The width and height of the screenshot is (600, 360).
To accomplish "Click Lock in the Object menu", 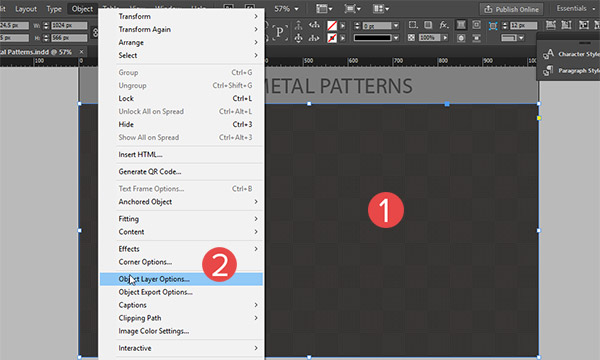I will (181, 98).
